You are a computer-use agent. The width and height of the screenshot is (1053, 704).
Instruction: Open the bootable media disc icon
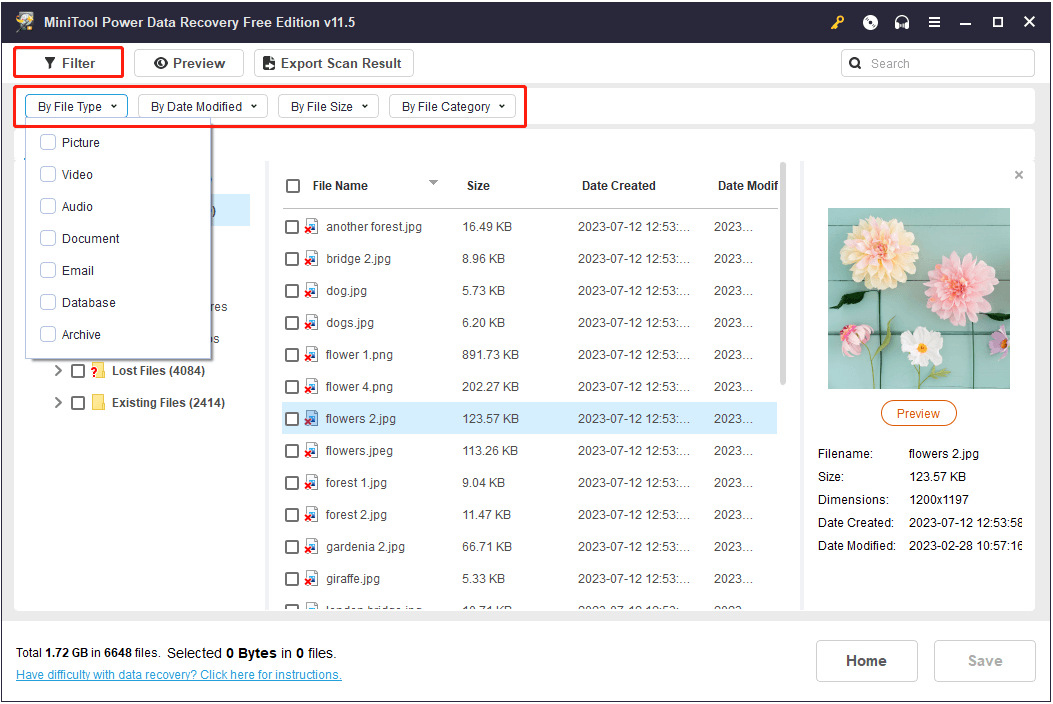(x=870, y=22)
